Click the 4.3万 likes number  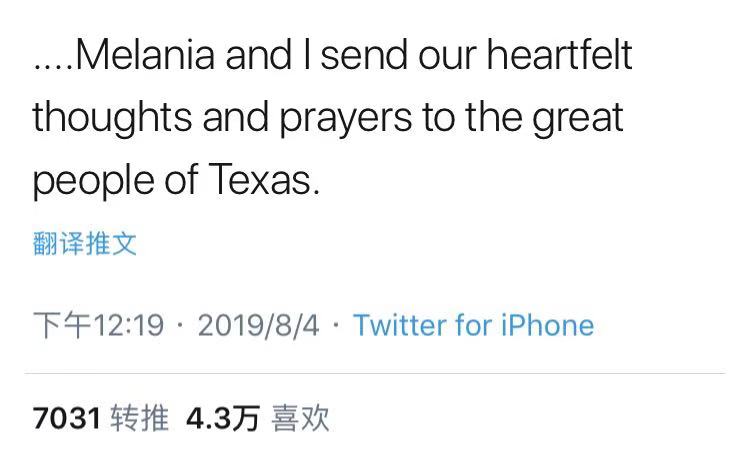pos(222,418)
